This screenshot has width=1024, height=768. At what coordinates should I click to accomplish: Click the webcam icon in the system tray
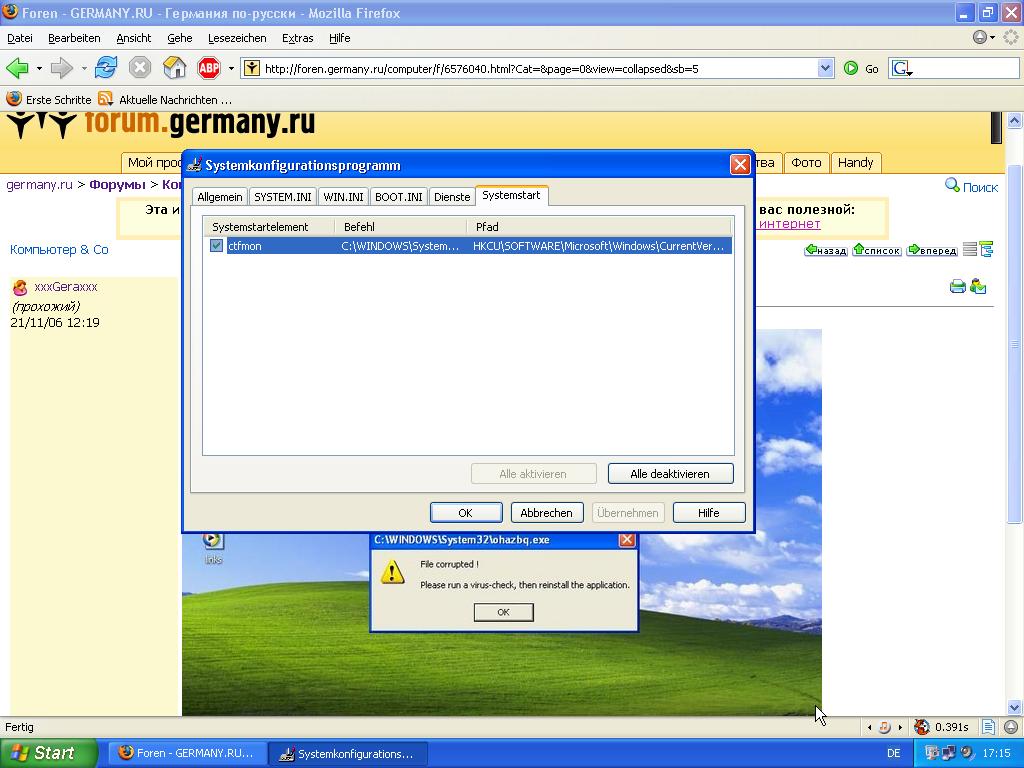click(x=967, y=753)
